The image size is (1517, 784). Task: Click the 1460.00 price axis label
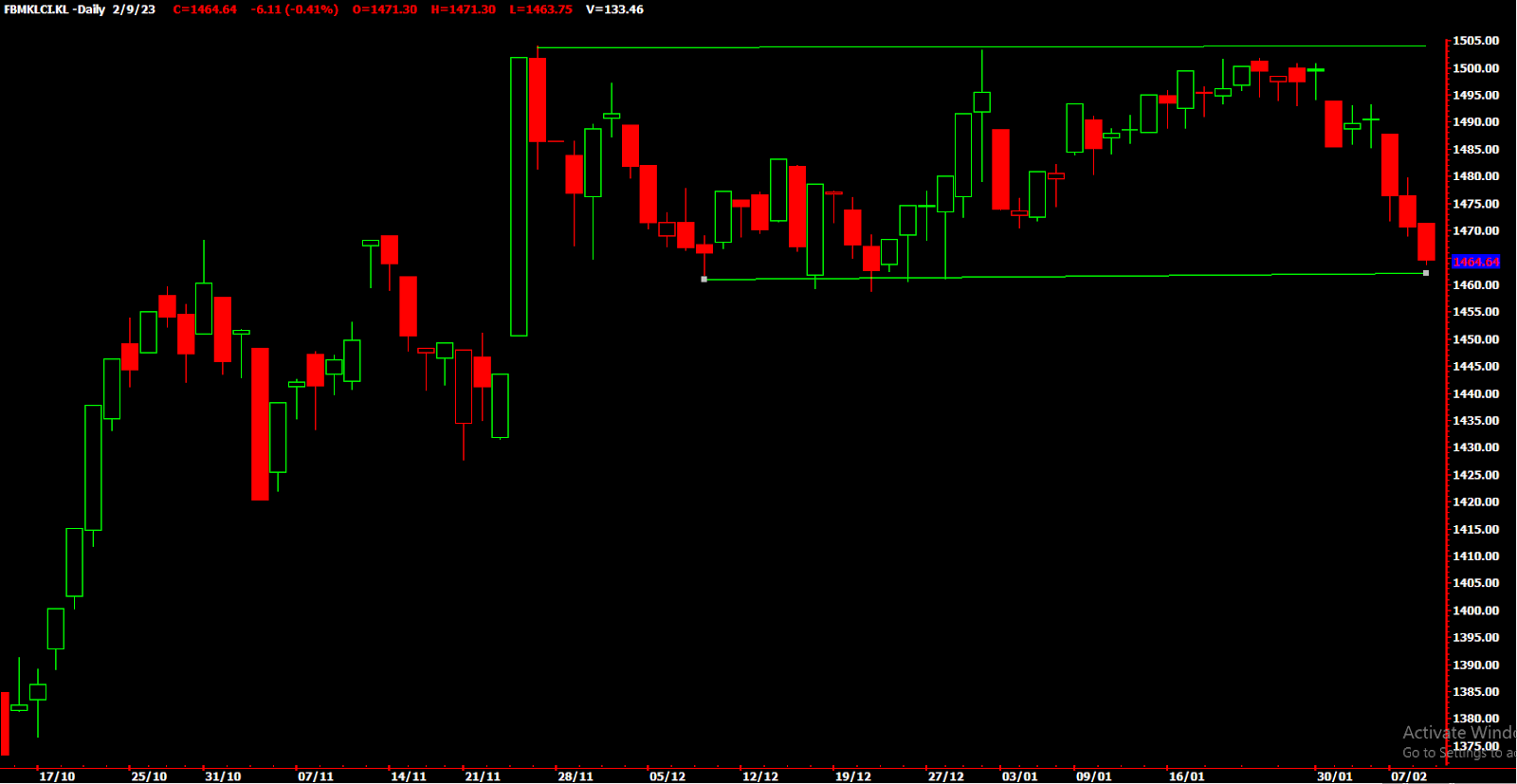[x=1476, y=284]
